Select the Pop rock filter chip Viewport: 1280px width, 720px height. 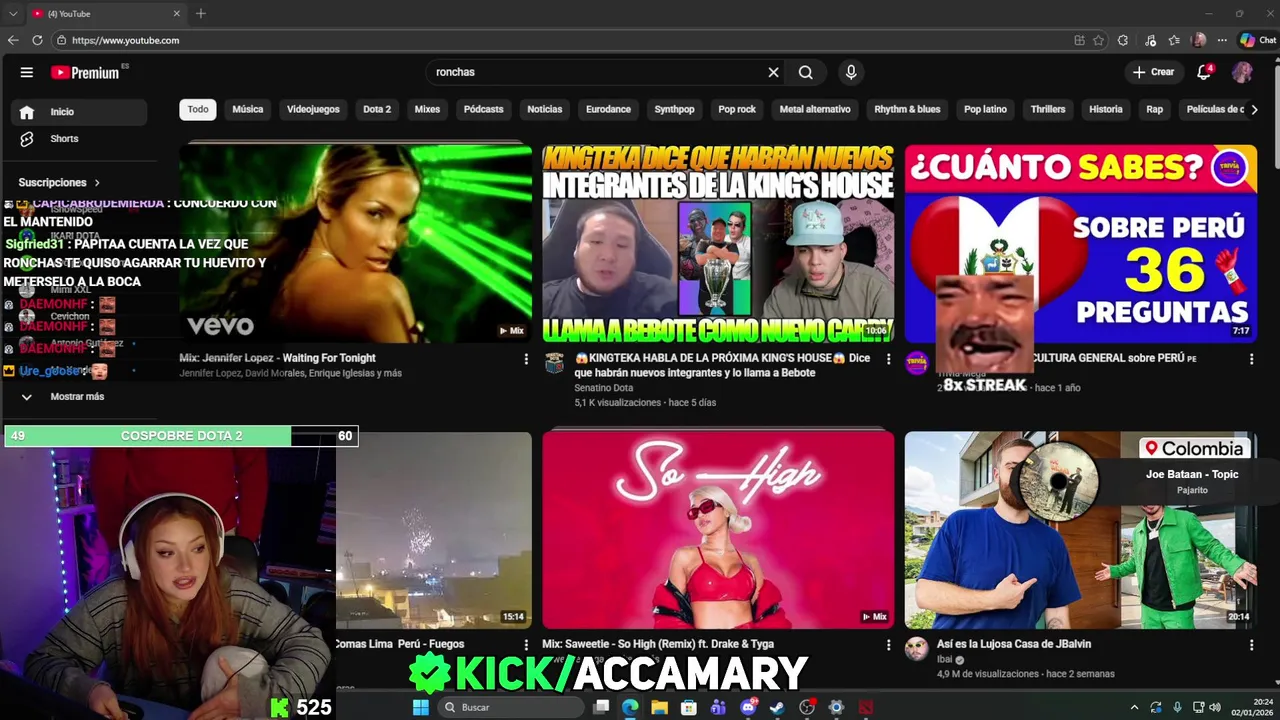pos(737,109)
